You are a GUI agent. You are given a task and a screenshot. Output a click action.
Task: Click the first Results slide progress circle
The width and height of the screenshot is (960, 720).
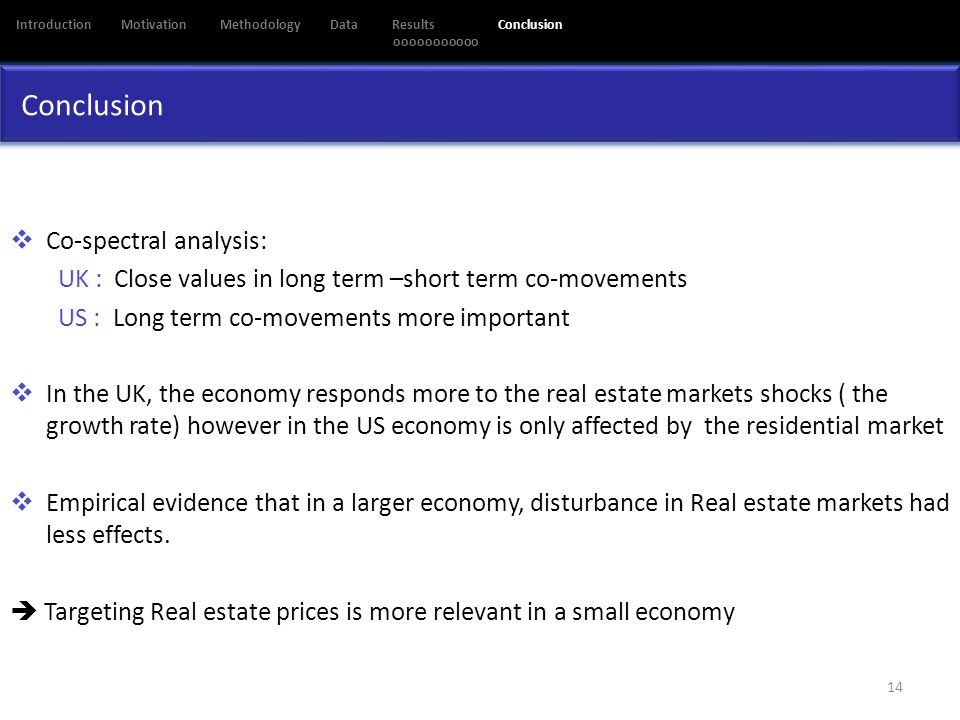pos(397,42)
